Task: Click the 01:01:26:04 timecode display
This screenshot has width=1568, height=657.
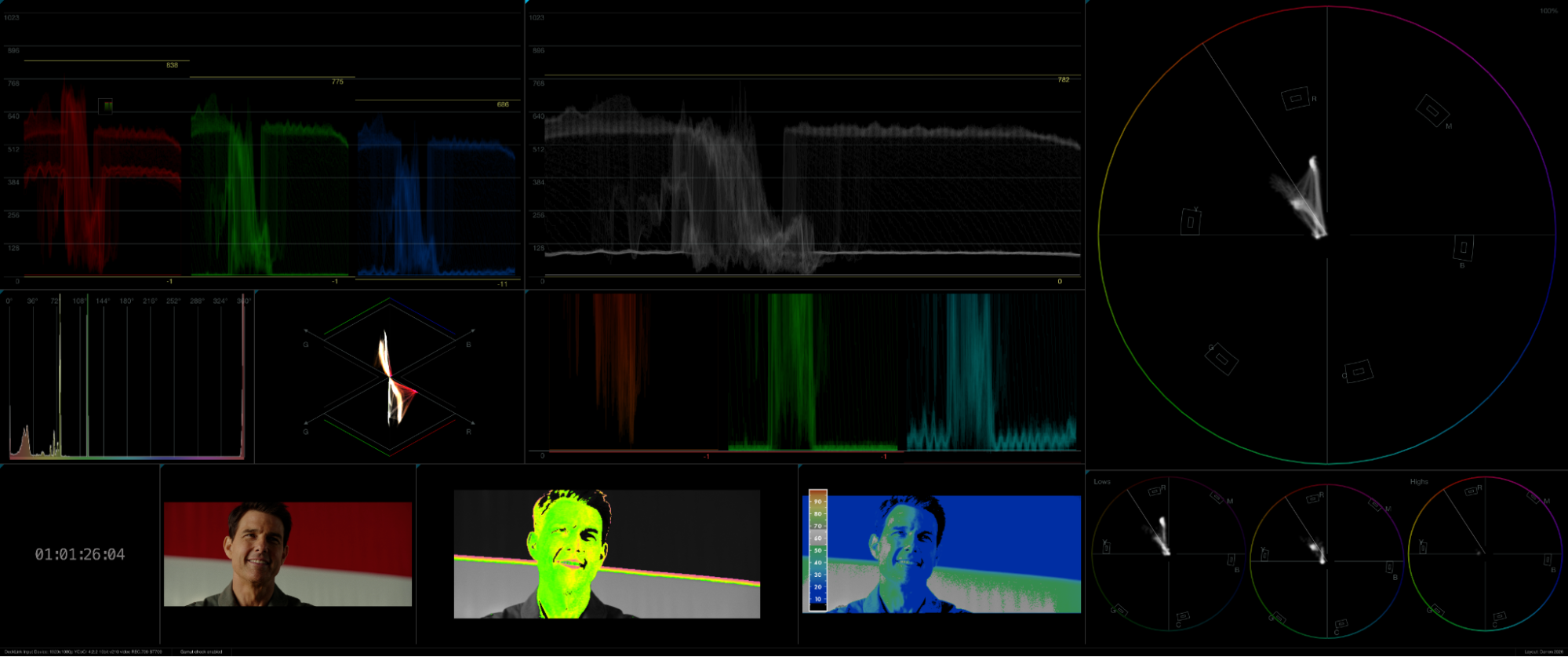Action: [x=79, y=554]
